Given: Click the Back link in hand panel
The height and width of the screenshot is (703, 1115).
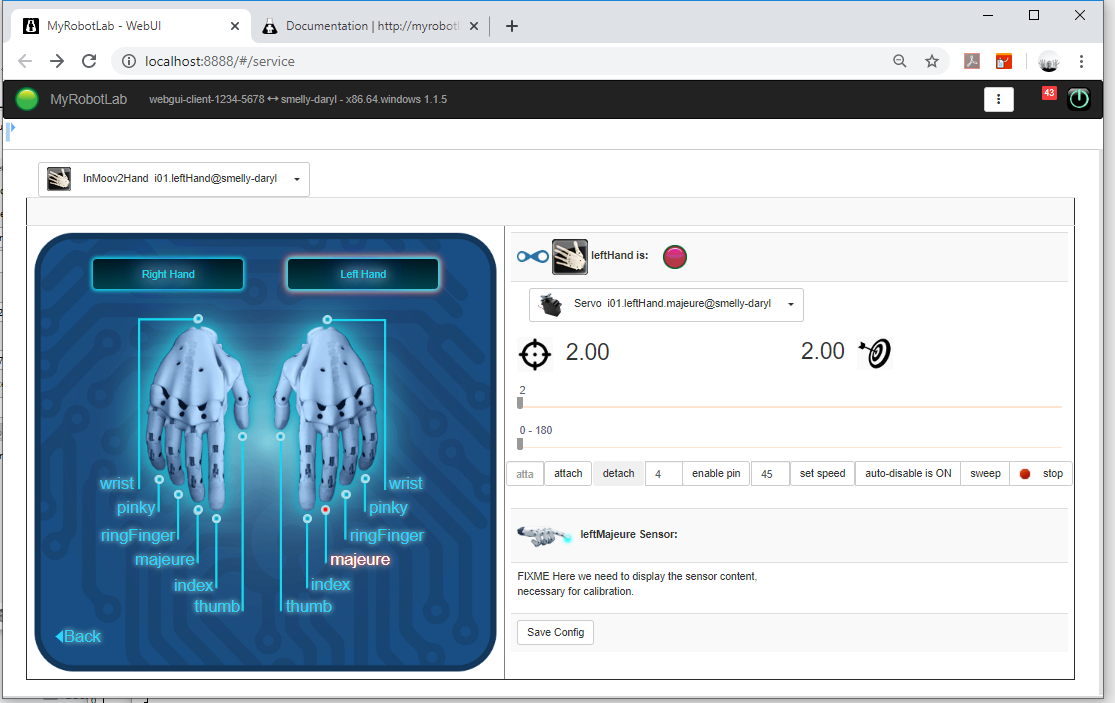Looking at the screenshot, I should coord(78,637).
